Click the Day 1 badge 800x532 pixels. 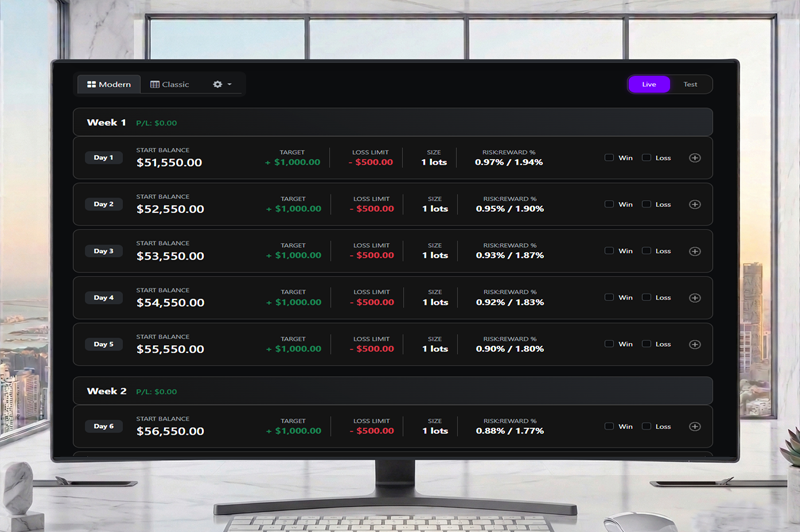point(104,158)
